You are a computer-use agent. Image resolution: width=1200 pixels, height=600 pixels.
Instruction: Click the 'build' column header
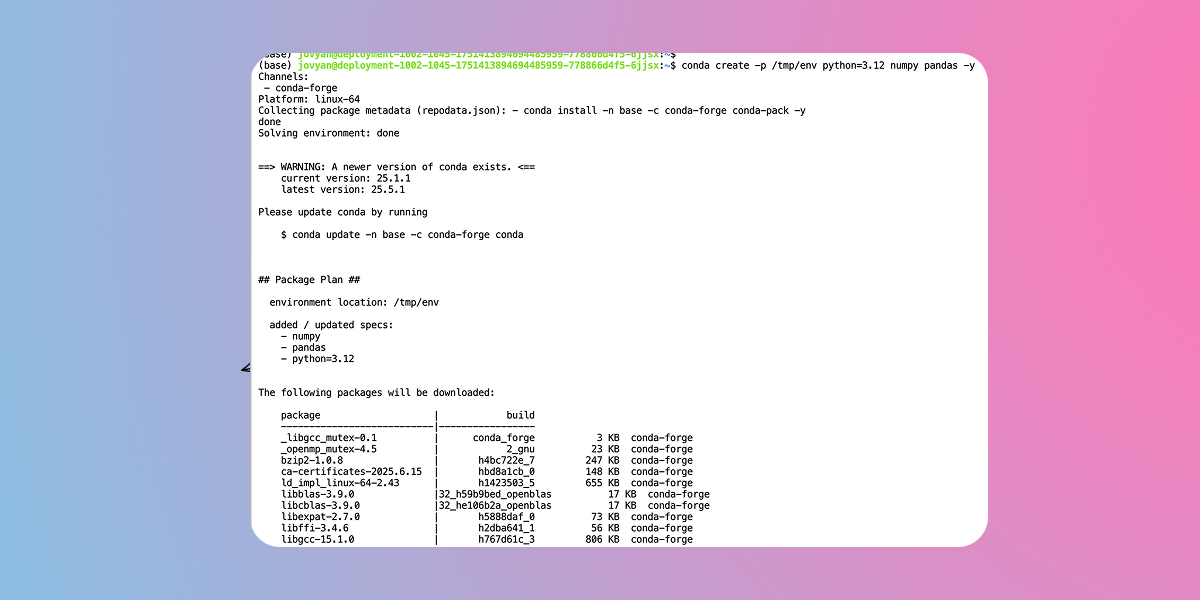coord(521,415)
